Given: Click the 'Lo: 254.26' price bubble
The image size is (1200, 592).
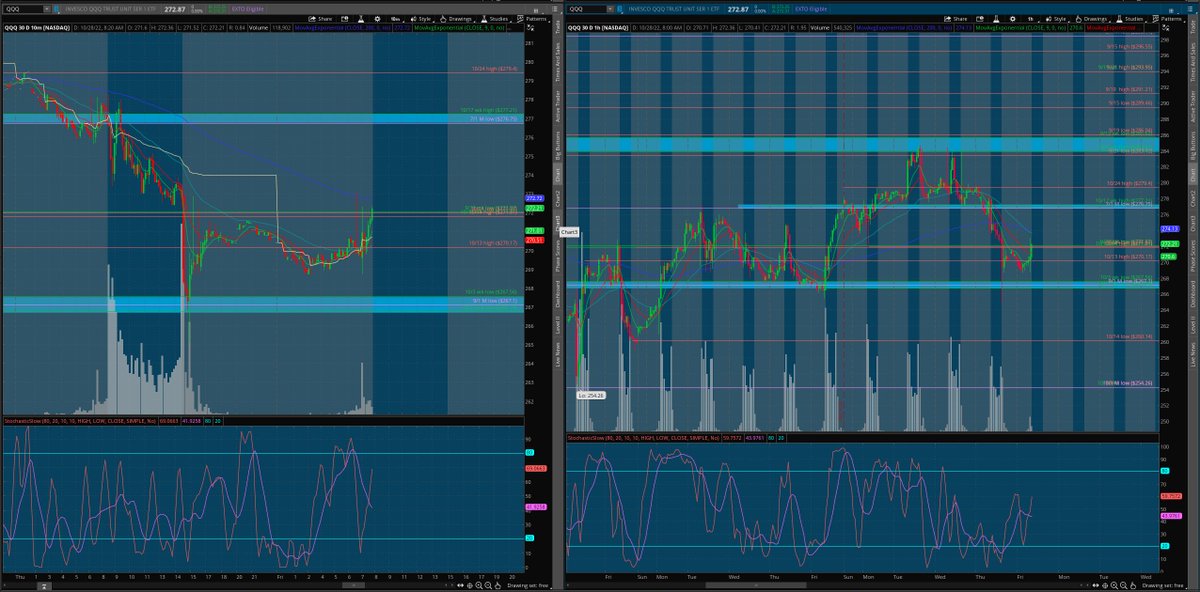Looking at the screenshot, I should click(x=591, y=395).
